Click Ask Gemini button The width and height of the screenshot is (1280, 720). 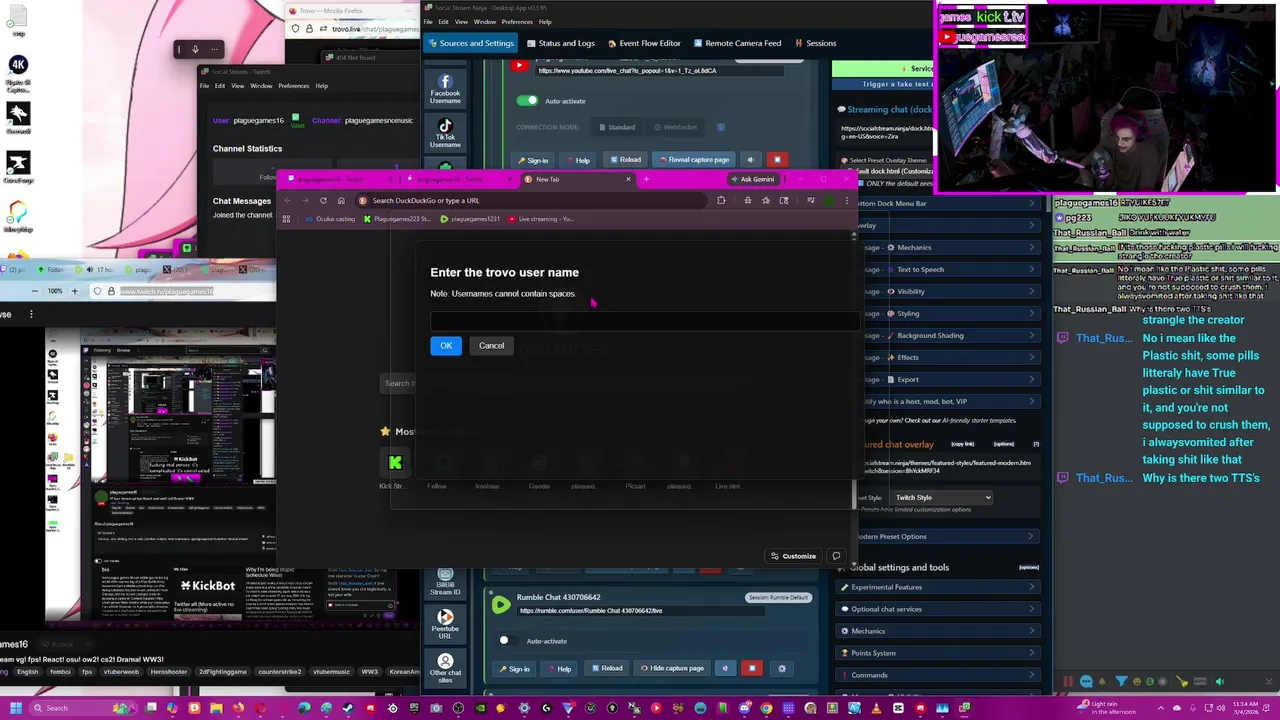click(x=752, y=179)
